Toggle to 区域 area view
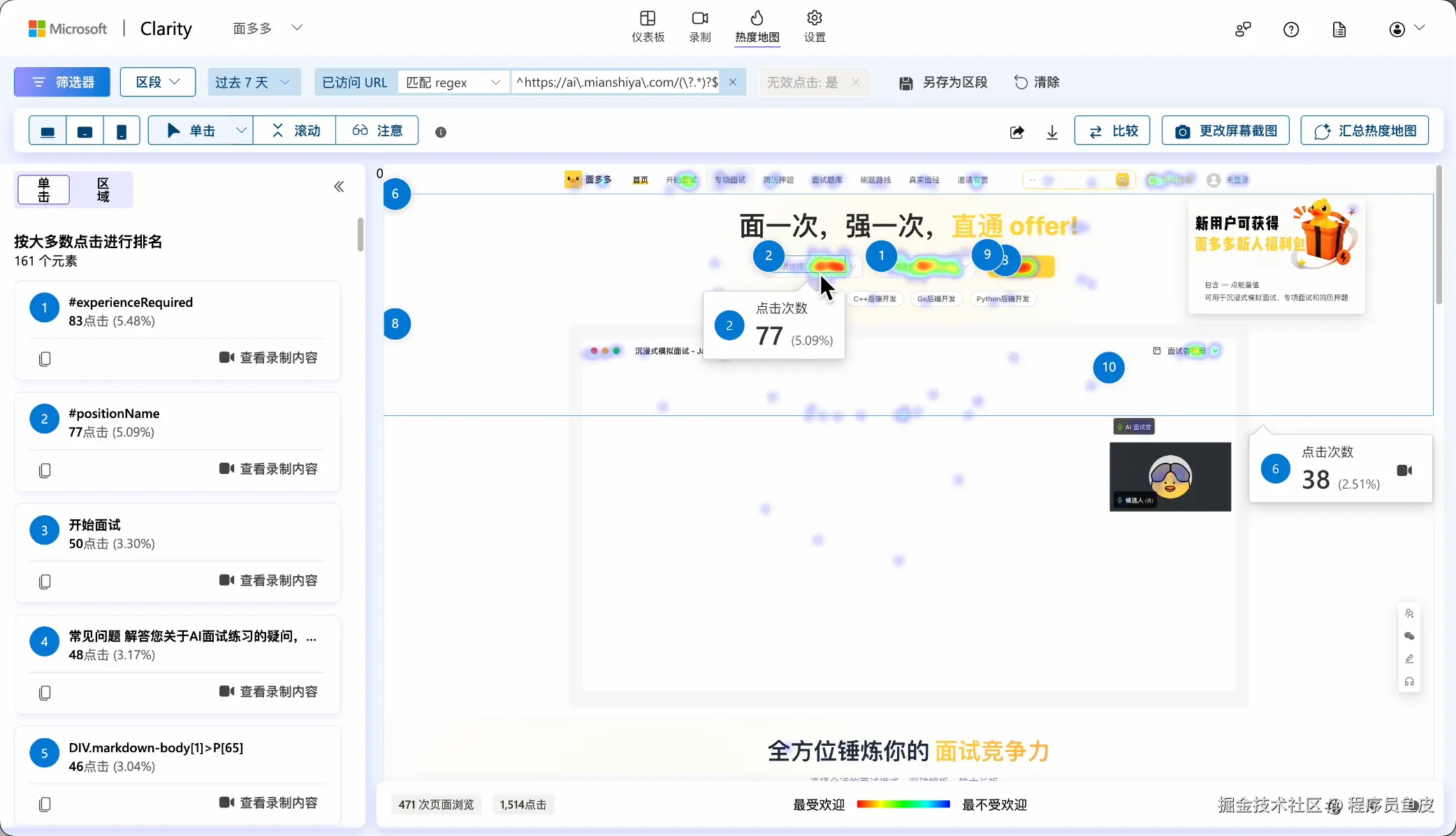Viewport: 1456px width, 836px height. tap(103, 189)
